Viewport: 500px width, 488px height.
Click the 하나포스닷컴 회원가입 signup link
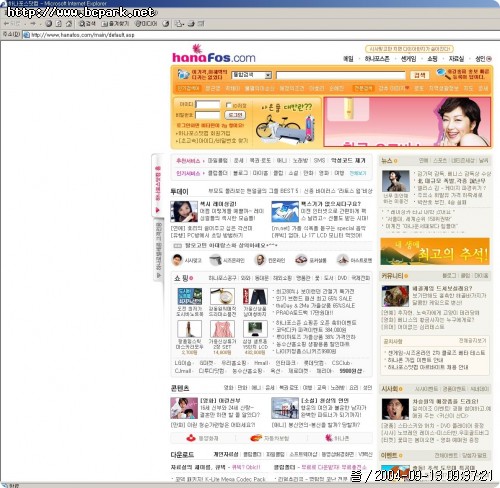point(204,133)
